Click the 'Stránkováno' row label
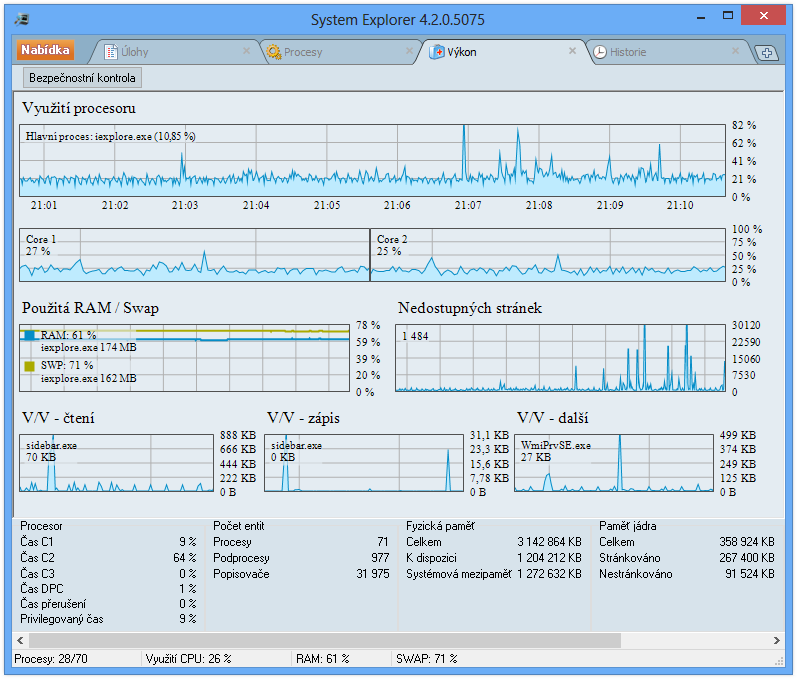The image size is (797, 679). [x=629, y=558]
